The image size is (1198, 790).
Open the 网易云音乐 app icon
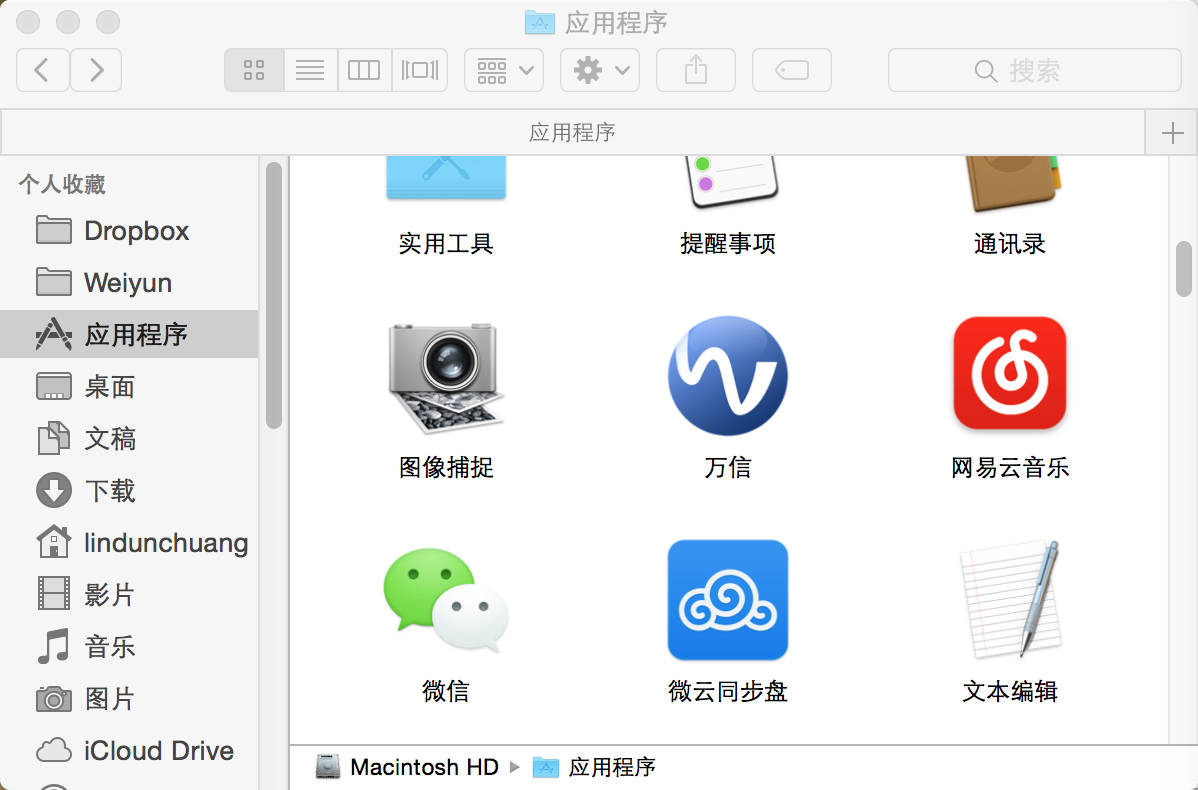coord(1009,374)
